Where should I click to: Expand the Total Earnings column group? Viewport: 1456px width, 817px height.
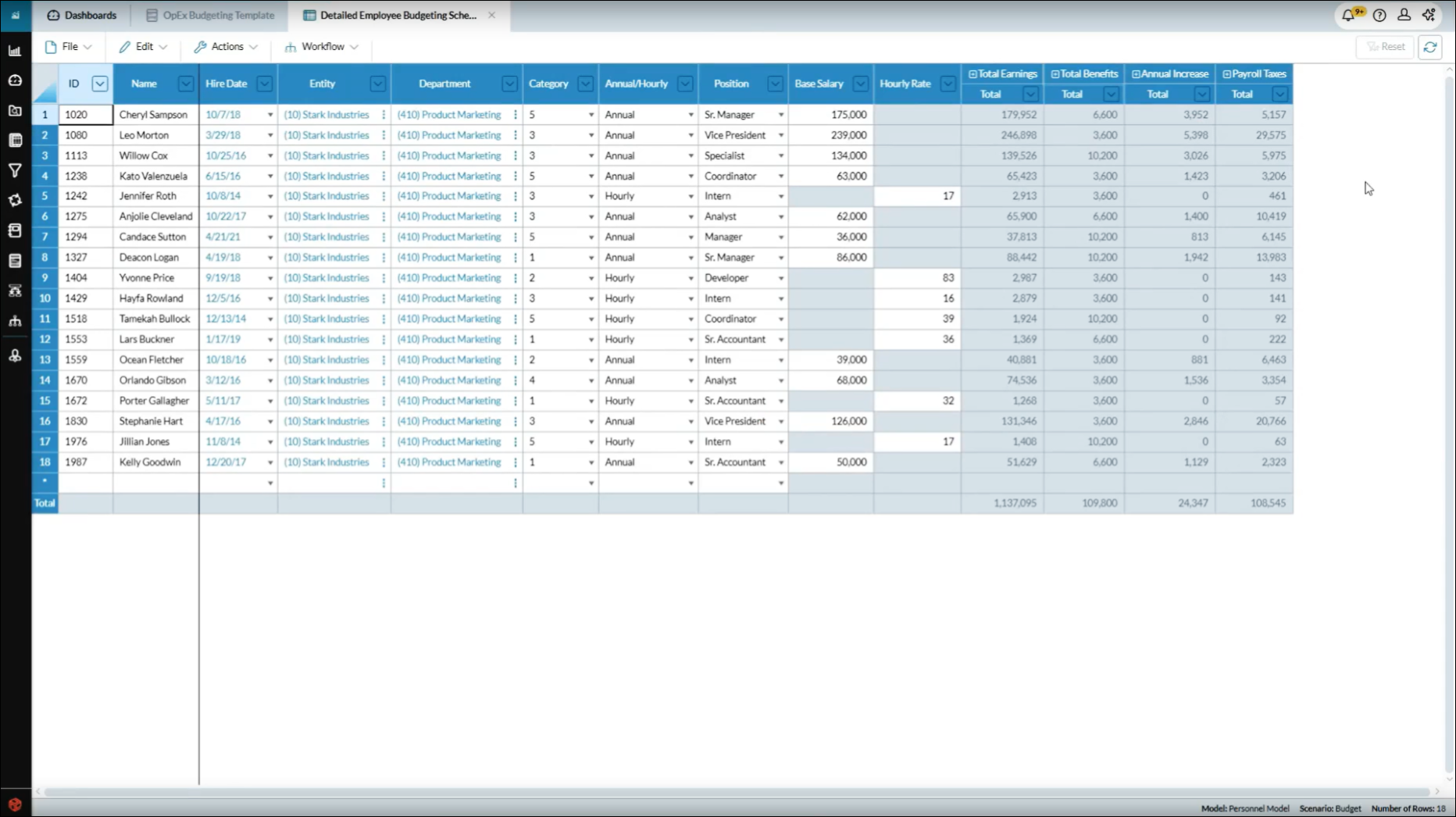(972, 74)
